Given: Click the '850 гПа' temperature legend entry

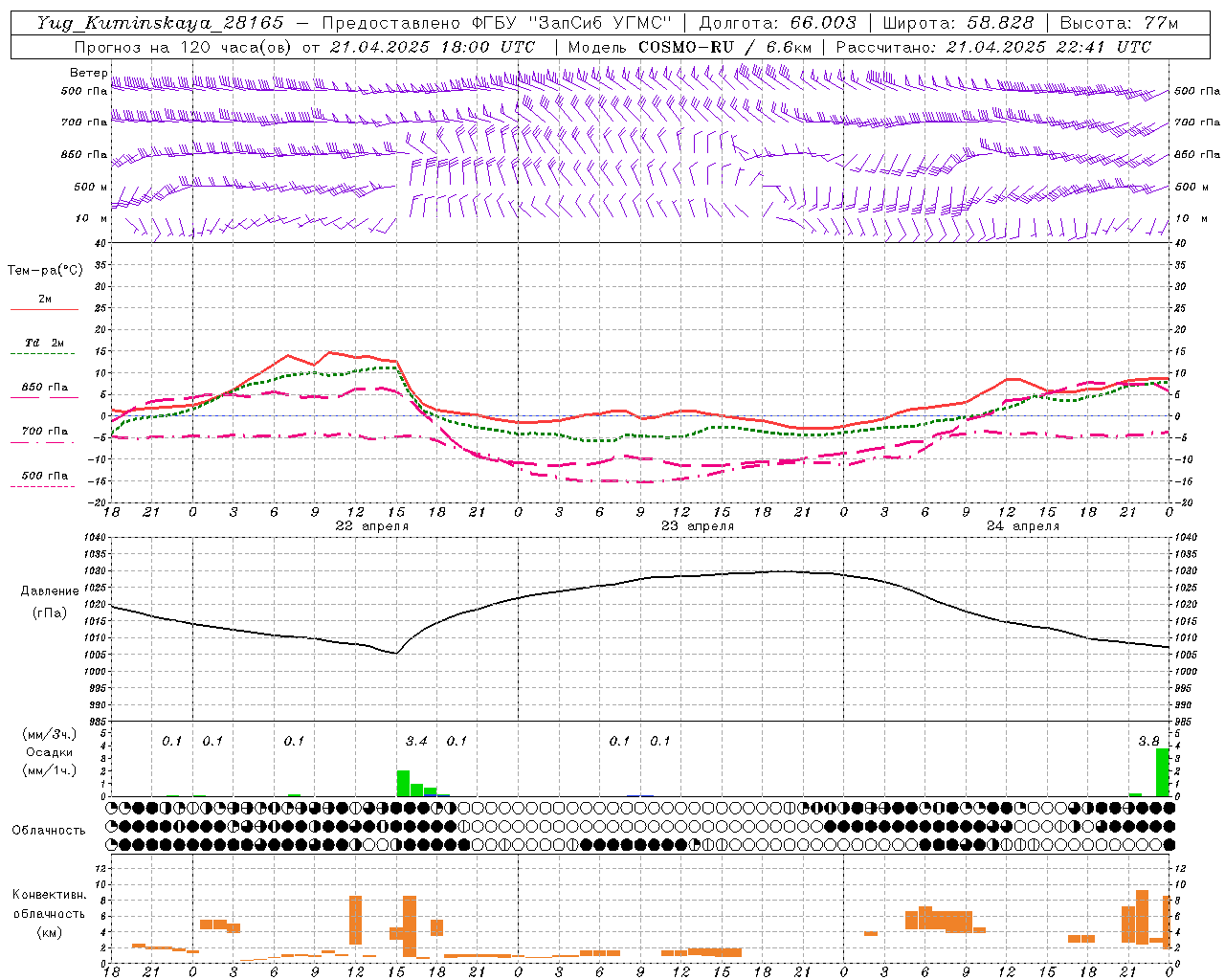Looking at the screenshot, I should tap(44, 388).
